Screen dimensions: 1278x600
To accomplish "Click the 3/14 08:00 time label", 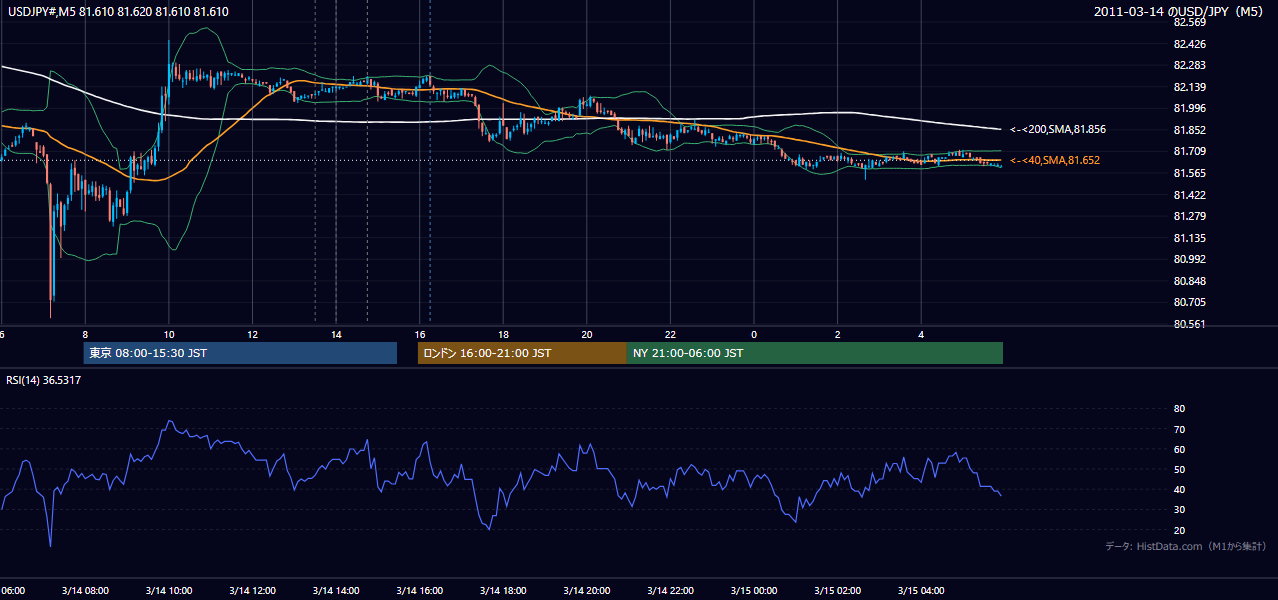I will tap(84, 590).
